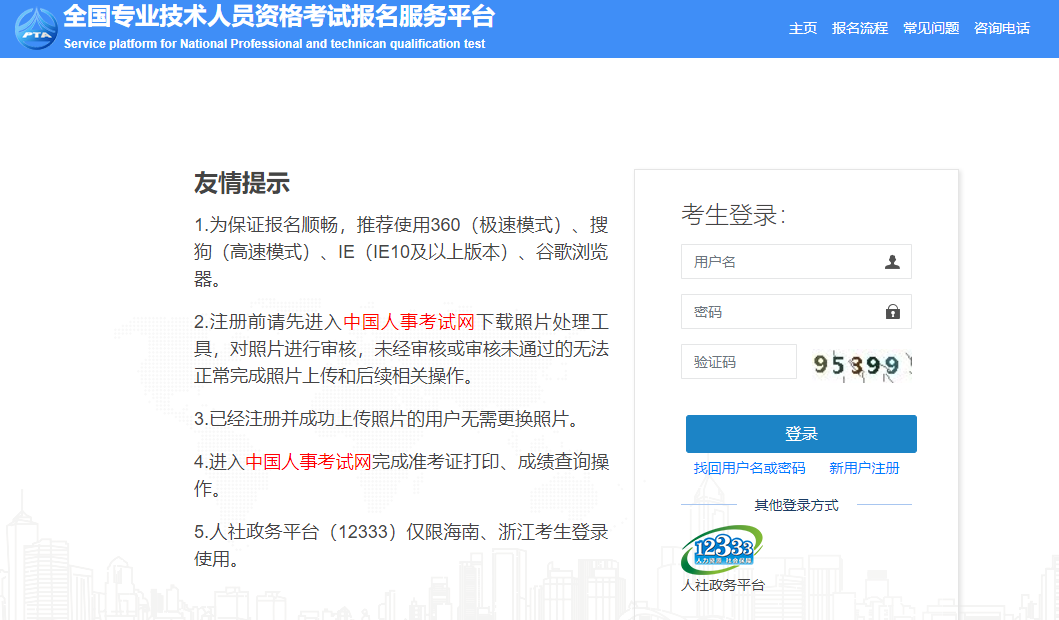The height and width of the screenshot is (620, 1059).
Task: Click the user silhouette icon in username field
Action: [892, 262]
